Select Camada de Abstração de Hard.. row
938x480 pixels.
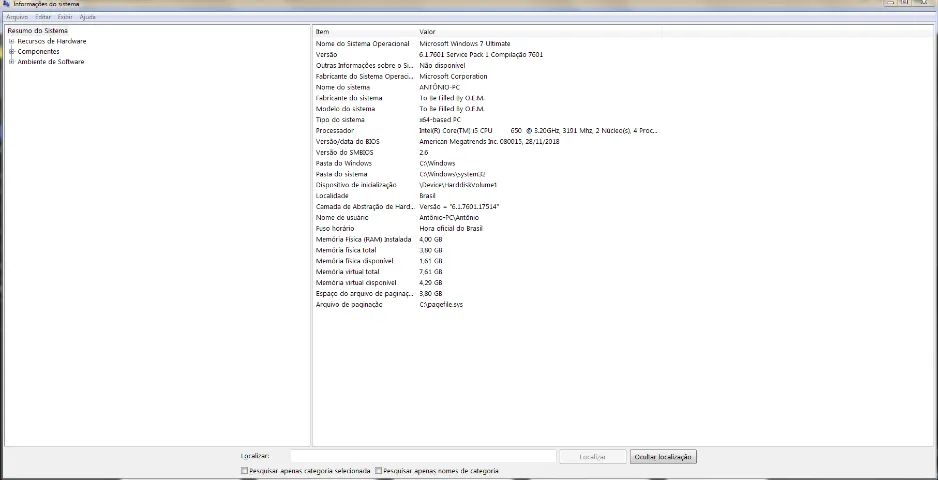(x=488, y=206)
